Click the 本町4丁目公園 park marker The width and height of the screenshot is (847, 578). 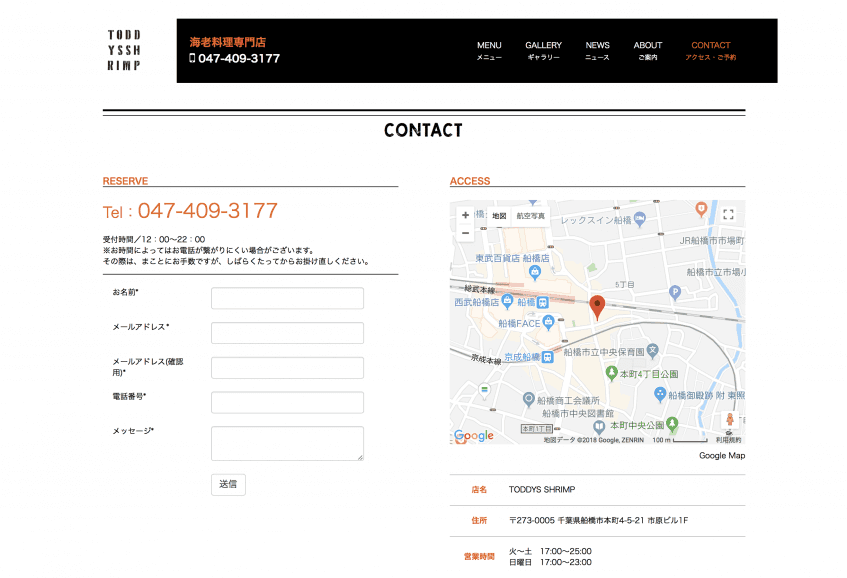pos(611,373)
